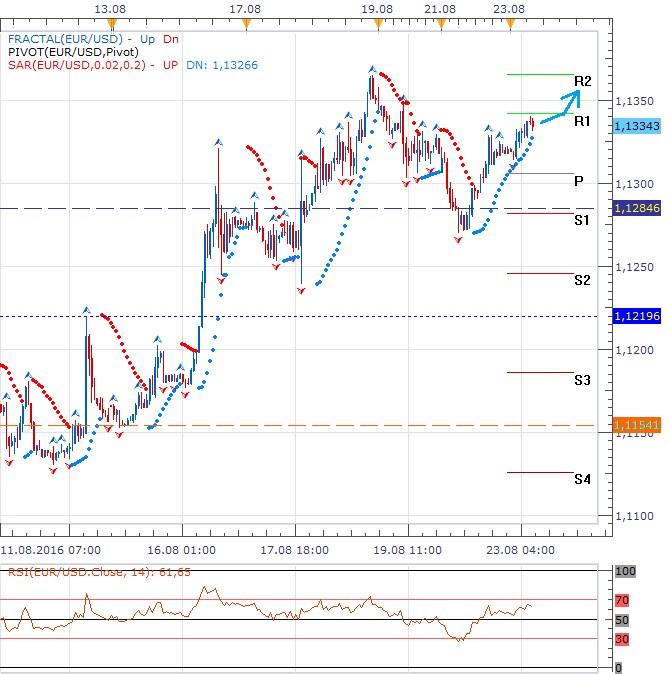Select the S1 support level label

click(581, 220)
